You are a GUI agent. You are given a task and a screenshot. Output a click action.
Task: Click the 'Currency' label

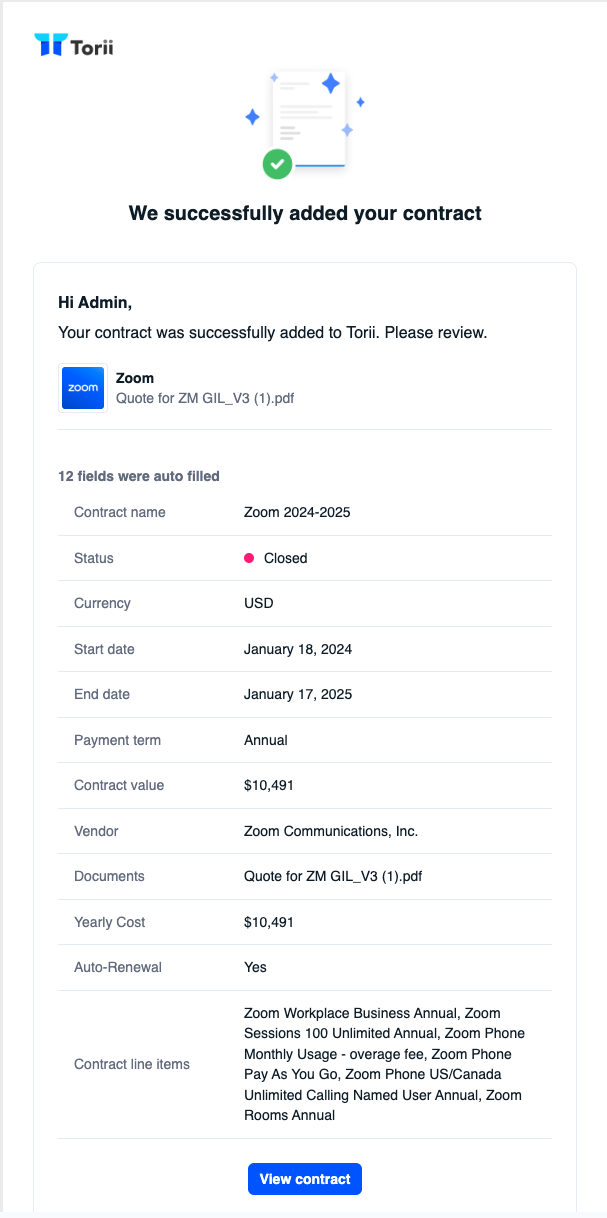click(102, 603)
